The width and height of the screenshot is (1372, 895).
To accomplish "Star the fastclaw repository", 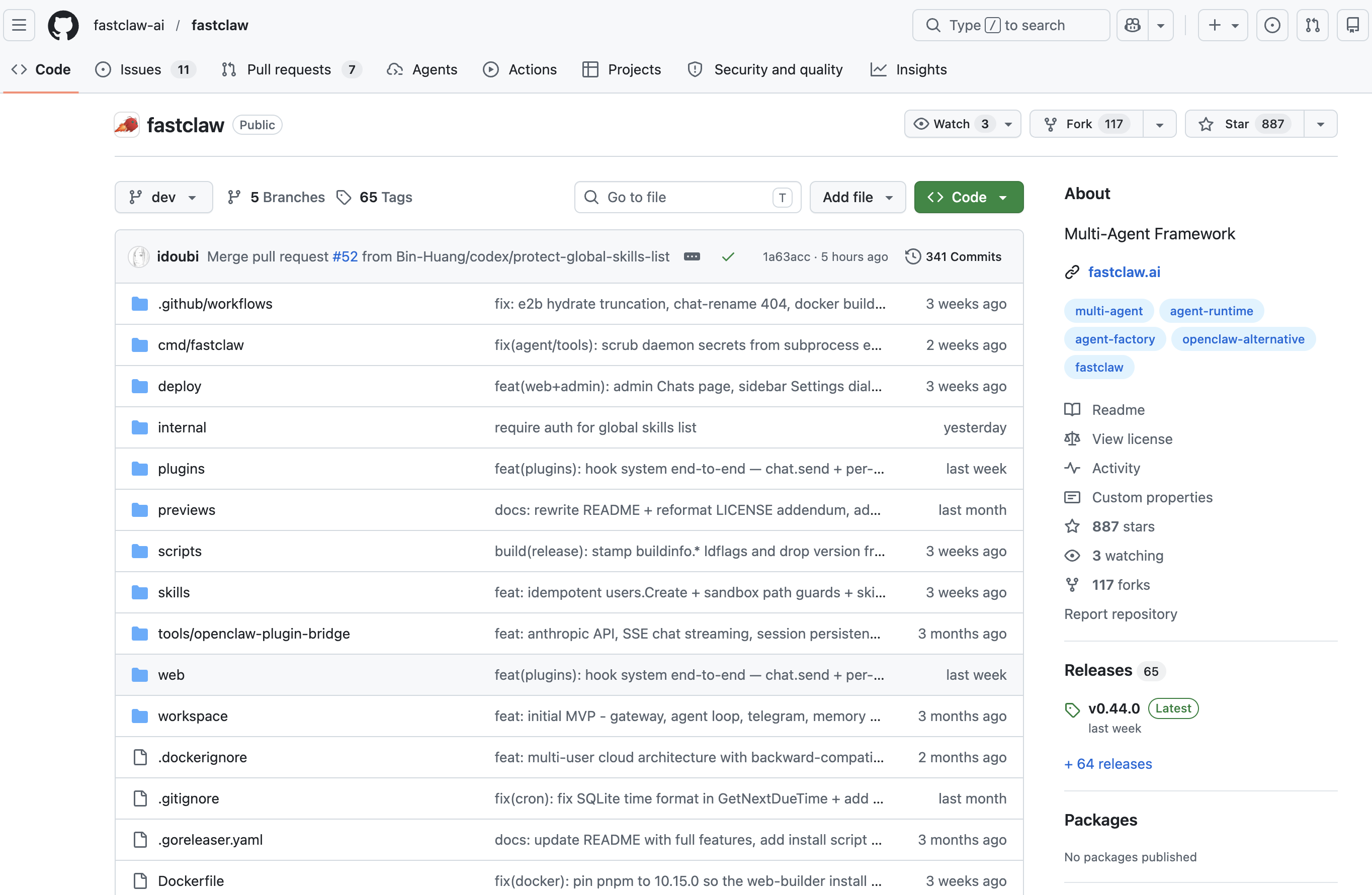I will point(1244,125).
